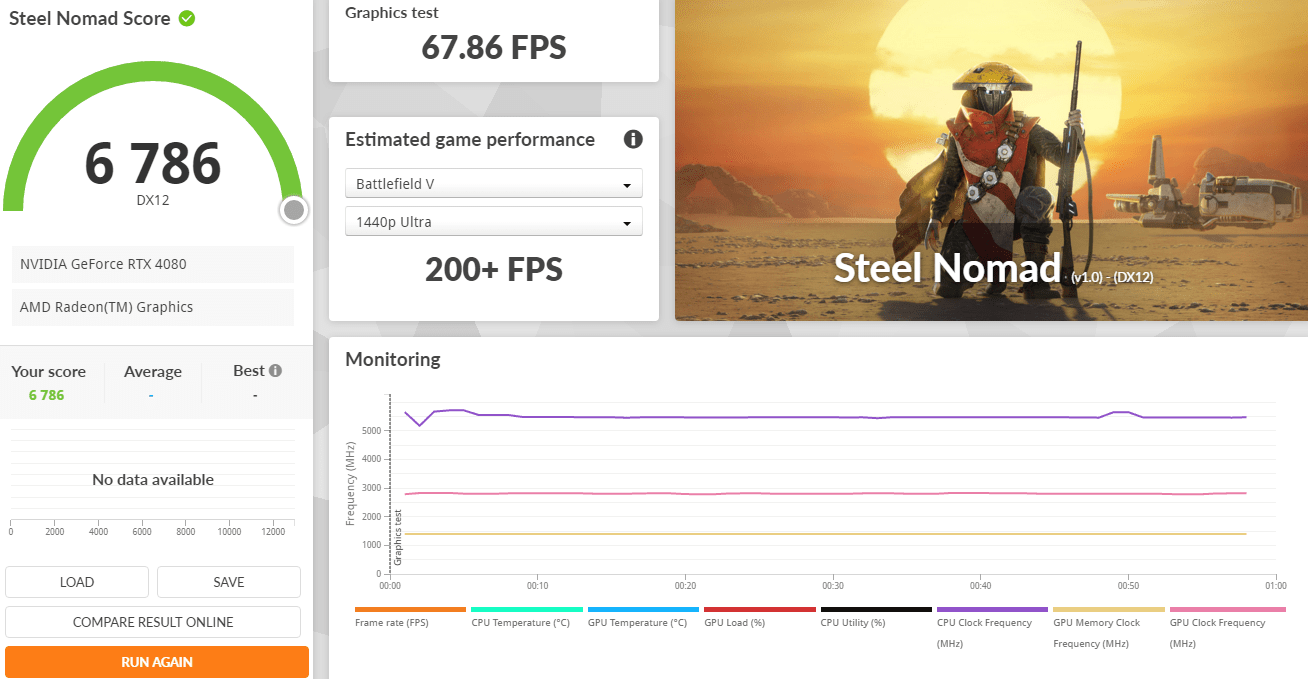Expand the 1440p Ultra resolution dropdown
1308x679 pixels.
pos(494,221)
